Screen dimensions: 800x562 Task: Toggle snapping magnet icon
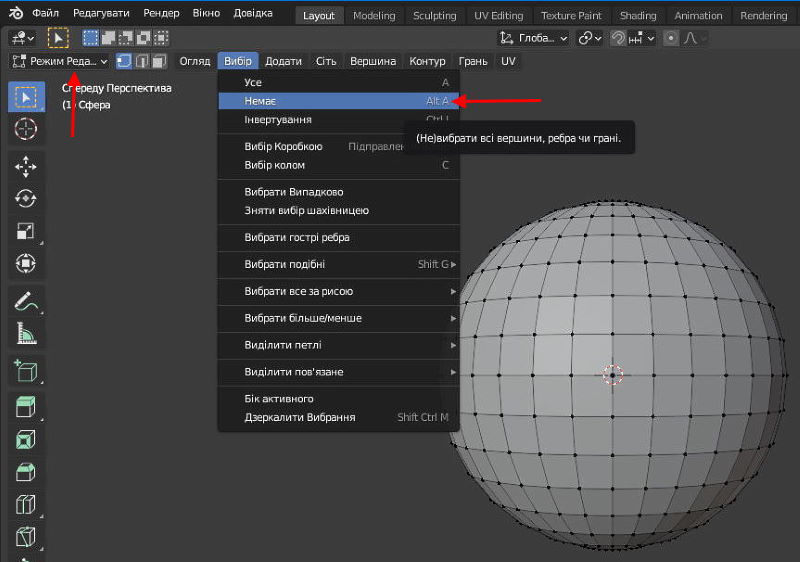point(618,38)
